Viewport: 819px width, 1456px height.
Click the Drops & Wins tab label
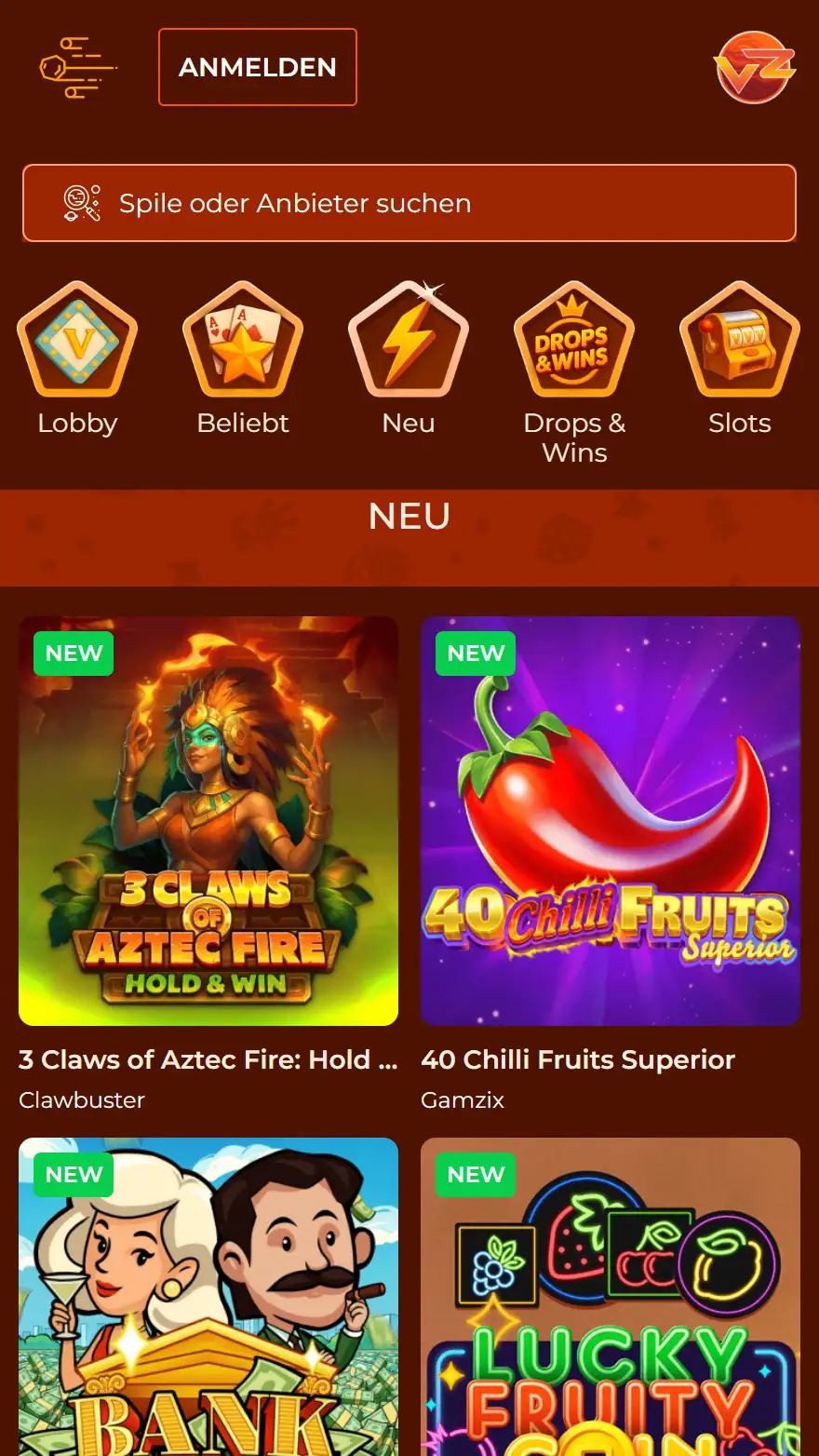574,438
